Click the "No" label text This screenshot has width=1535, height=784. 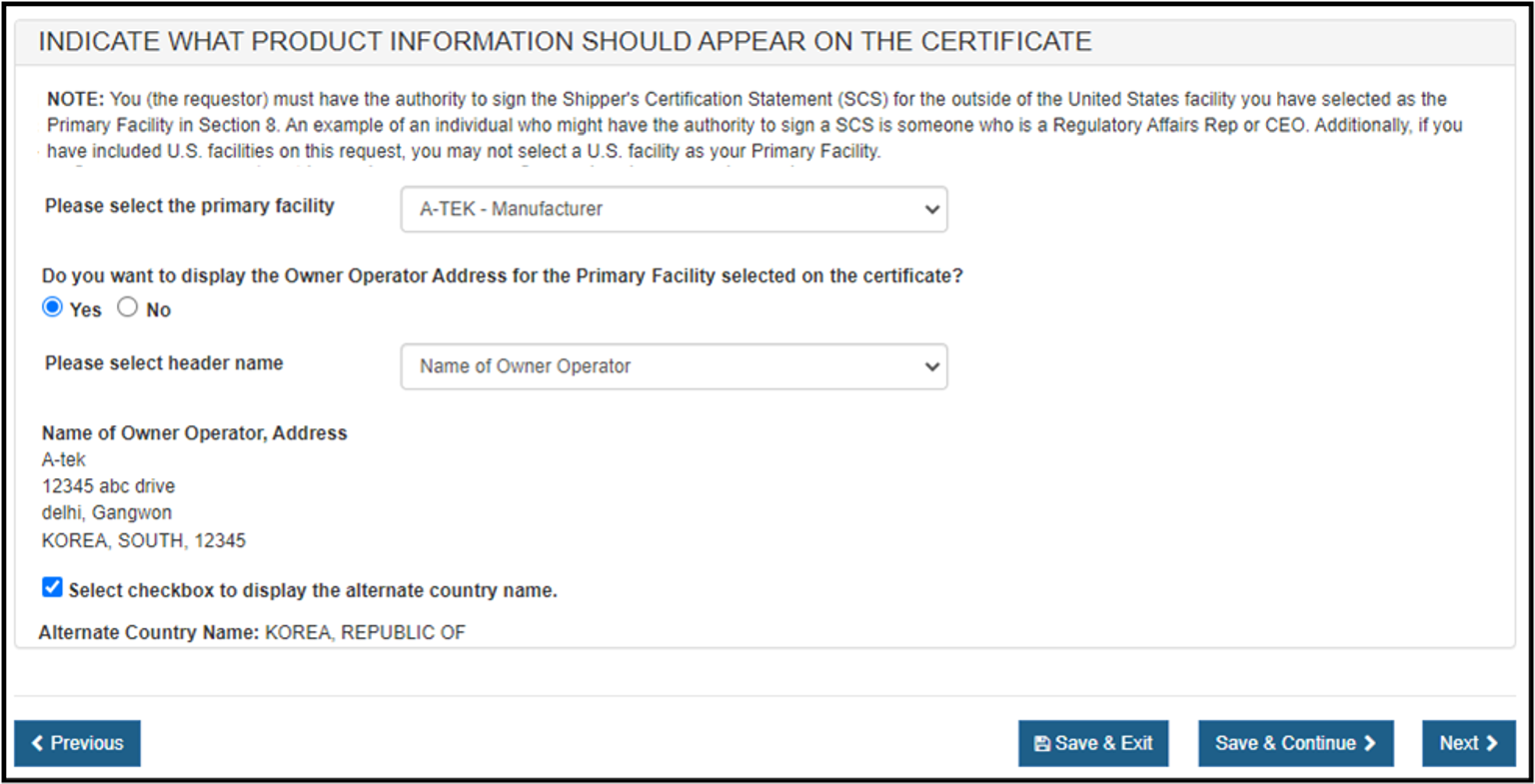pyautogui.click(x=159, y=311)
